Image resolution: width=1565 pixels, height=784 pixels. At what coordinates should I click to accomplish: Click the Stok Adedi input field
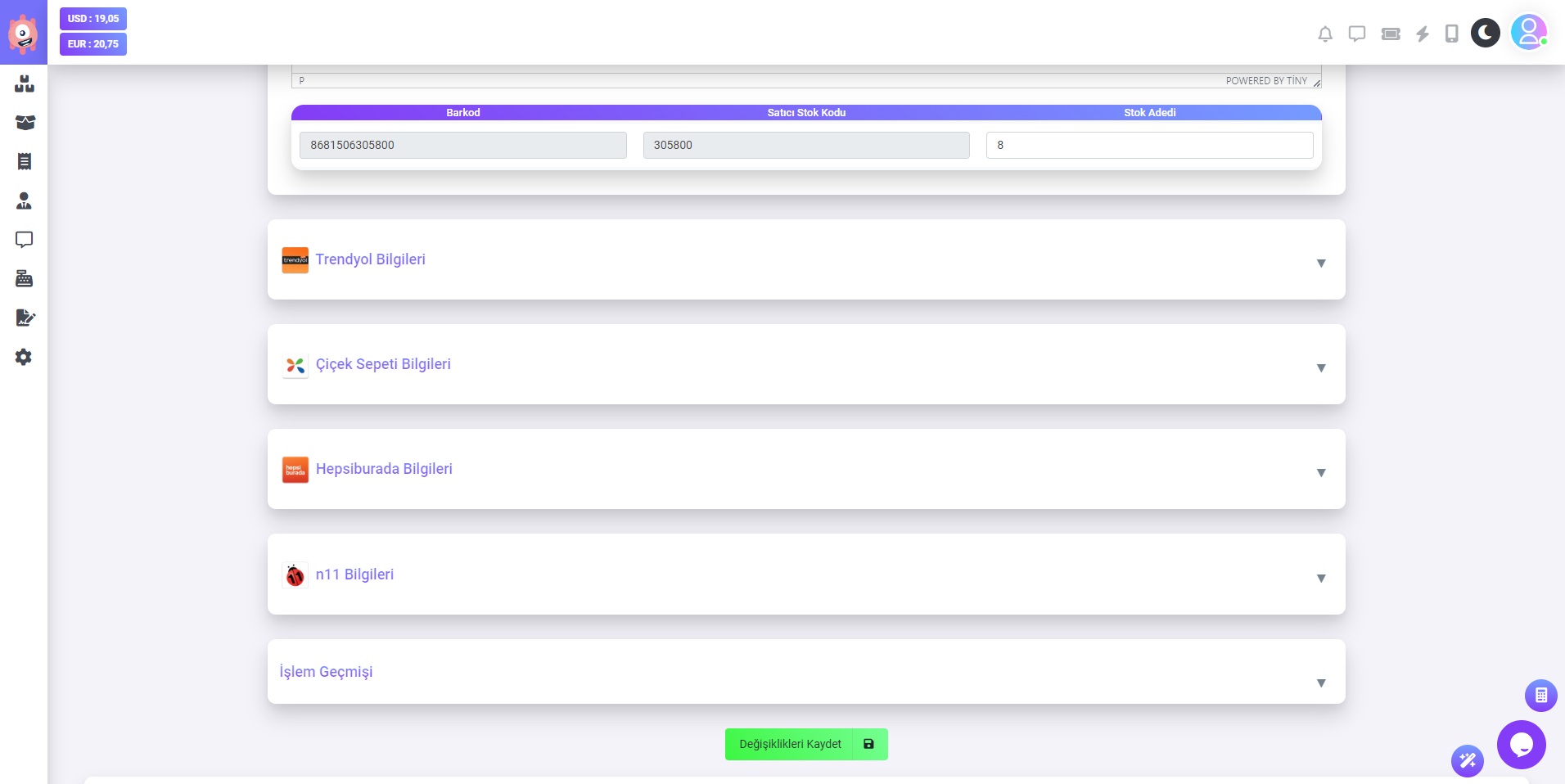1148,145
